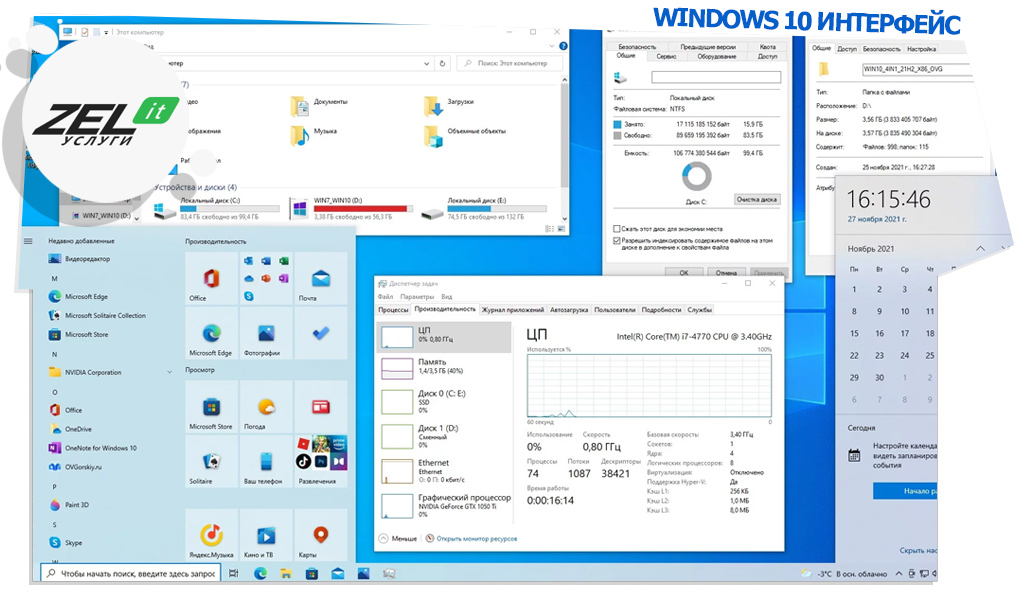The image size is (1024, 600).
Task: Open the To Do checkmark tile
Action: (321, 334)
